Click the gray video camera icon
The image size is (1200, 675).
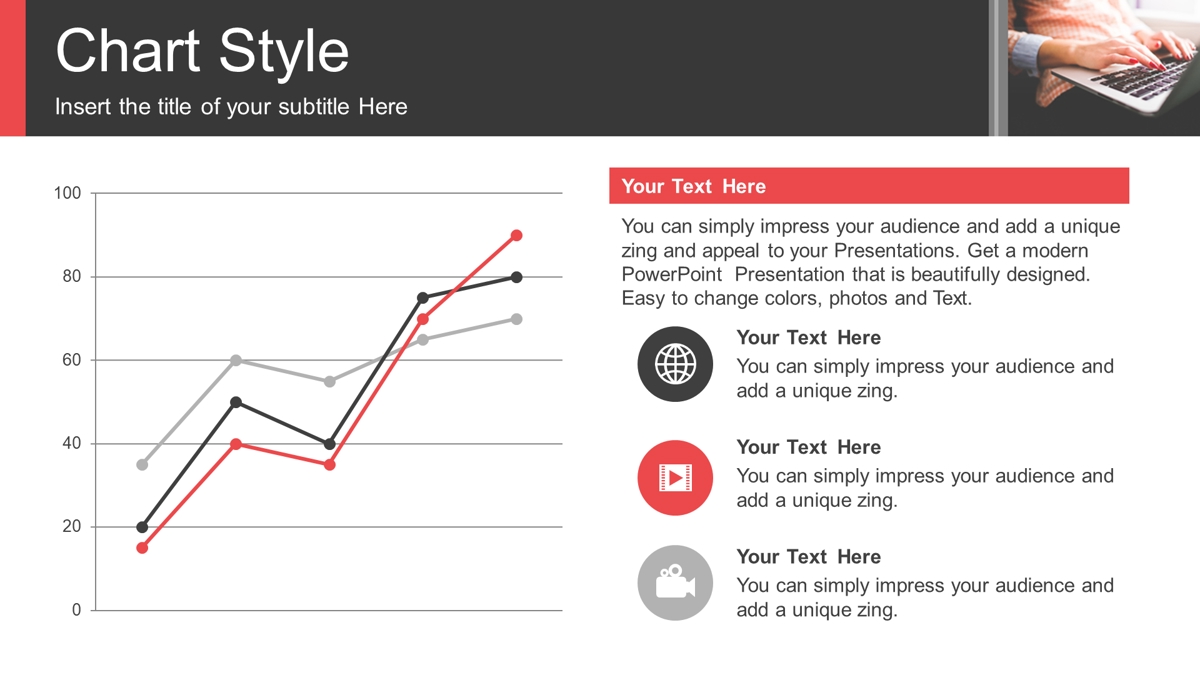[675, 583]
